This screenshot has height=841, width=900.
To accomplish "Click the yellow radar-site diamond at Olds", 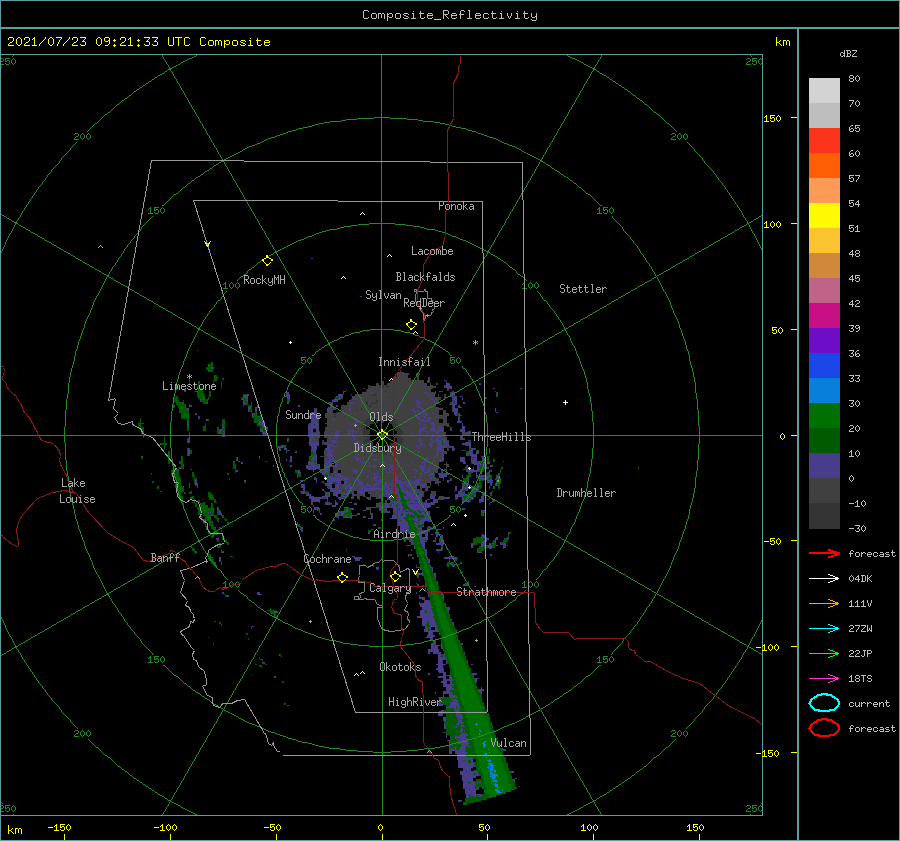I will [382, 435].
